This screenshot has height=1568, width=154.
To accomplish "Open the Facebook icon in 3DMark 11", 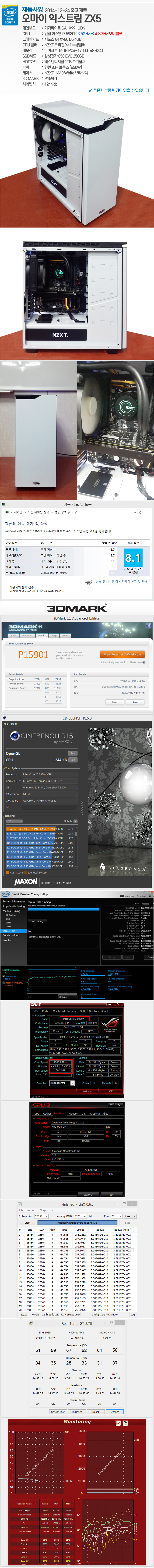I will [x=148, y=626].
